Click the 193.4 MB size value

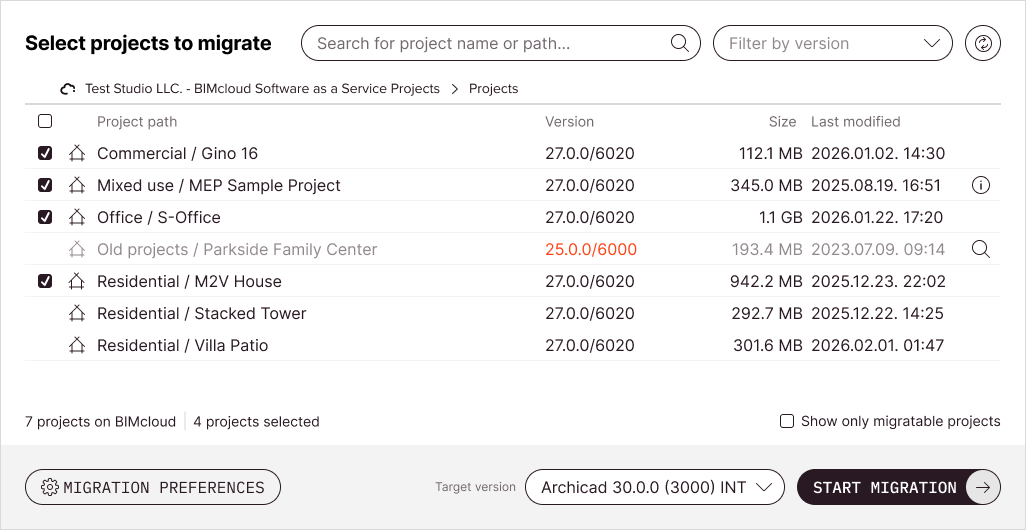pyautogui.click(x=768, y=249)
